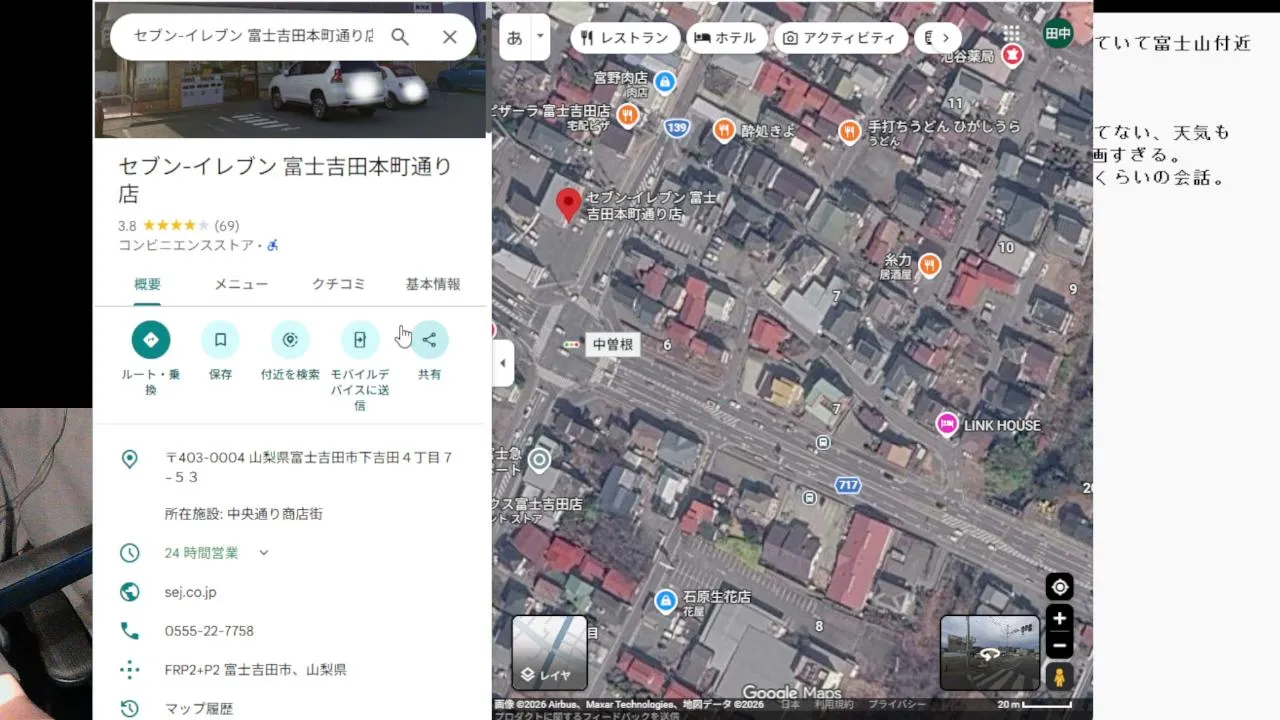The width and height of the screenshot is (1280, 720).
Task: Click the プライバシー privacy link
Action: [x=897, y=705]
